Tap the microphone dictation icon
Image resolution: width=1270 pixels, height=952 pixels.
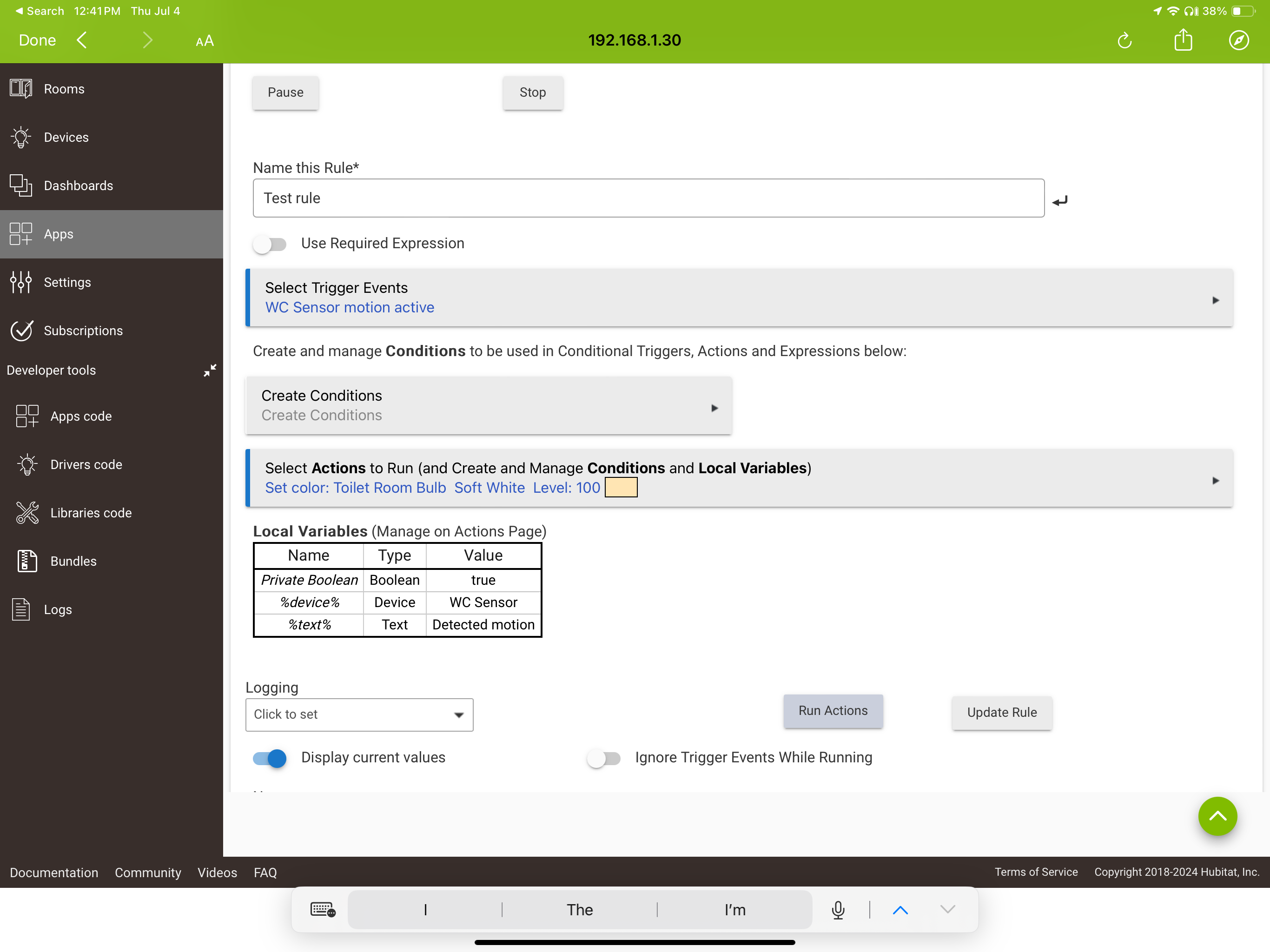(838, 910)
